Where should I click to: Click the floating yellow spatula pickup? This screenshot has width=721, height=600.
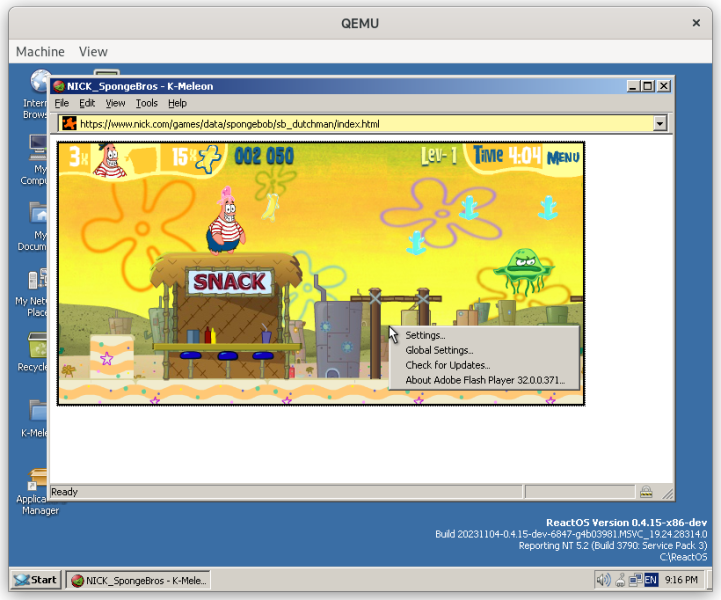pos(271,206)
